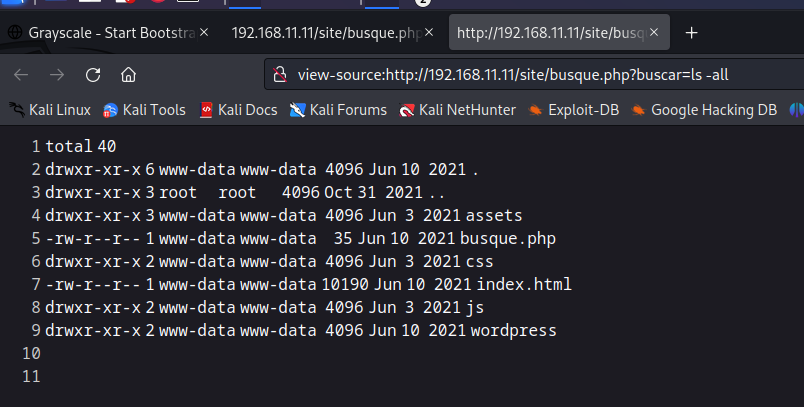This screenshot has height=407, width=804.
Task: Open the Kali Tools bookmark
Action: 145,110
